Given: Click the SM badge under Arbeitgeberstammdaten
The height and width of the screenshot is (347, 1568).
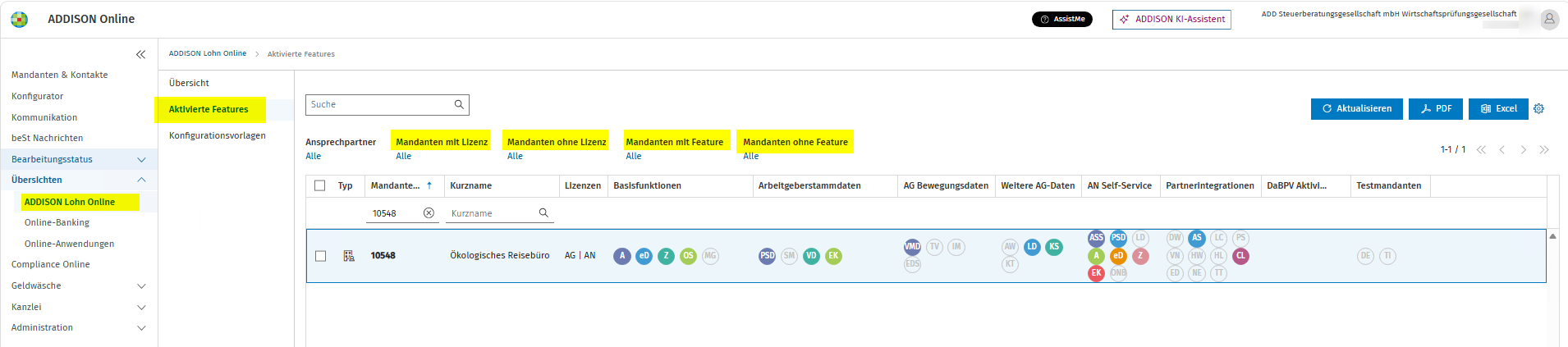Looking at the screenshot, I should (789, 256).
